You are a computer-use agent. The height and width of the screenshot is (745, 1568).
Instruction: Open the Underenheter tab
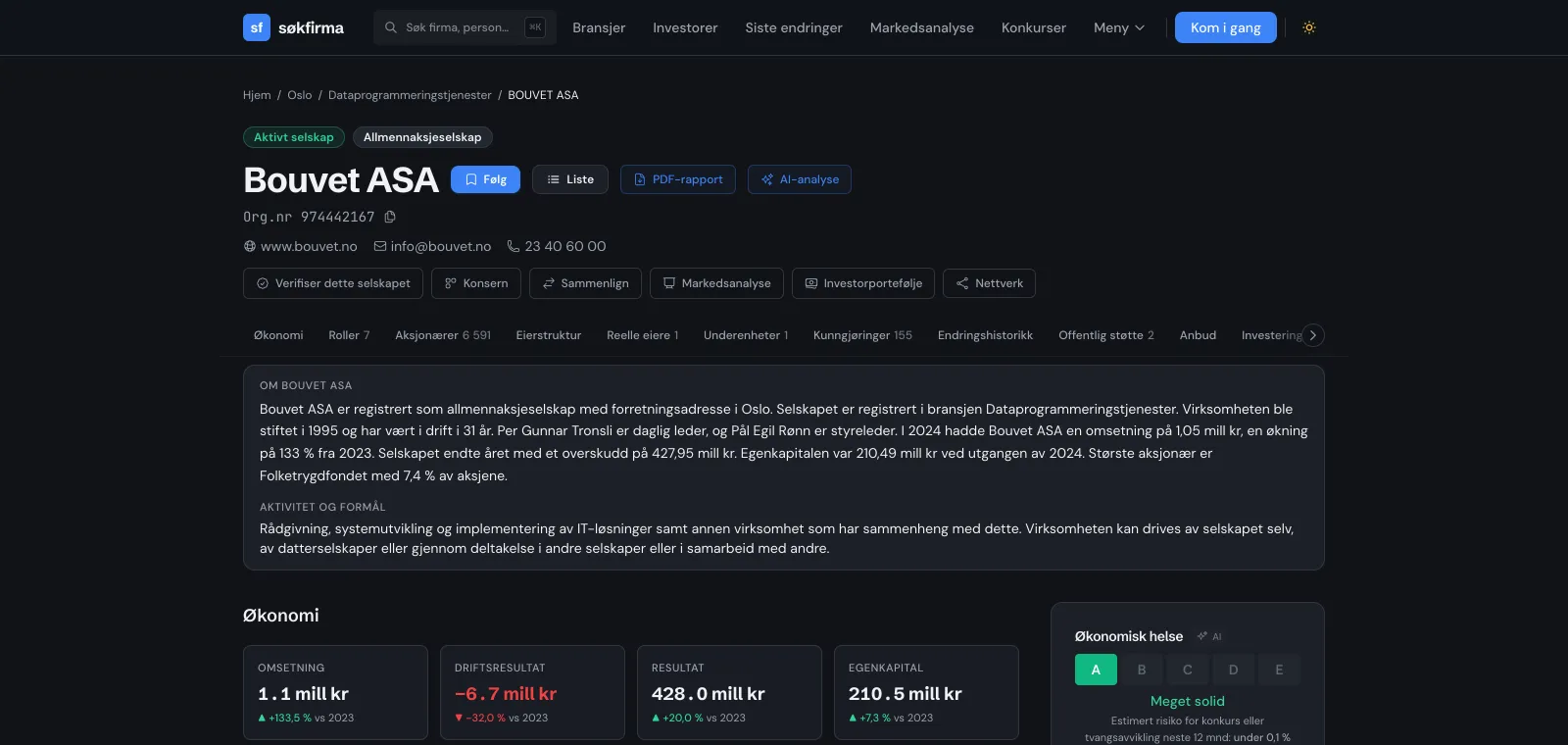746,335
